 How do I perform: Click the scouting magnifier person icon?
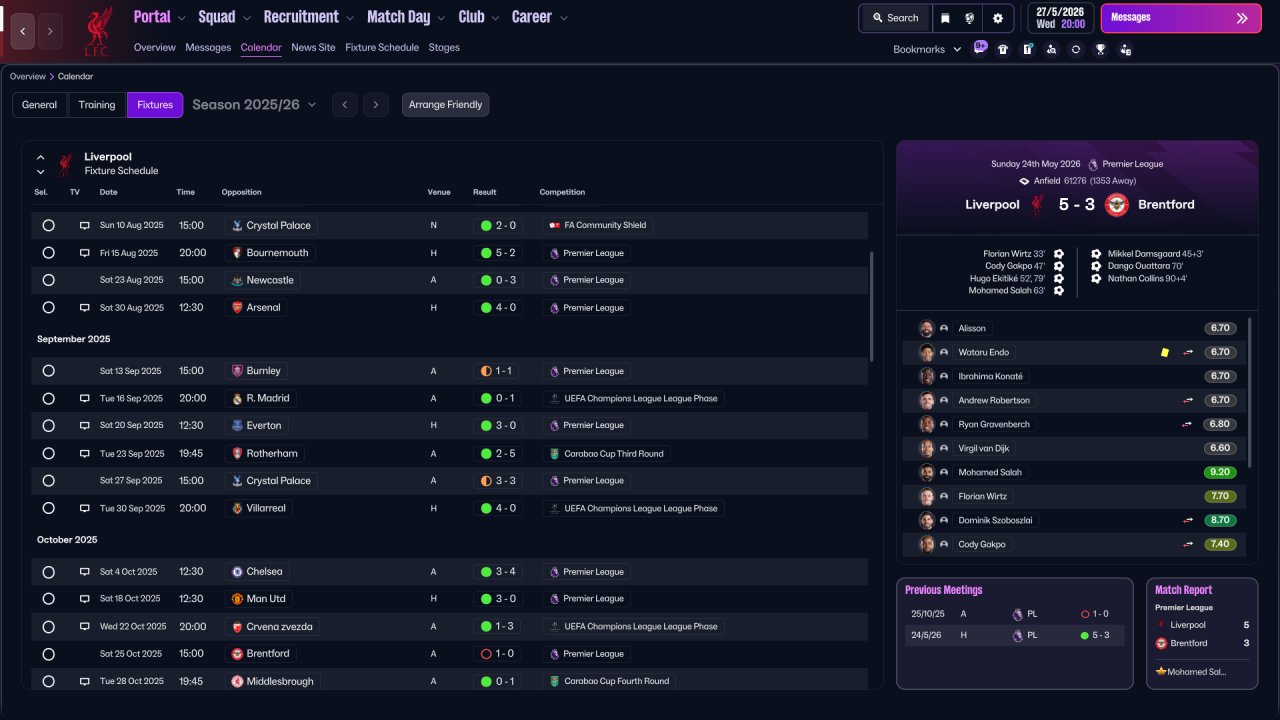[x=1051, y=49]
